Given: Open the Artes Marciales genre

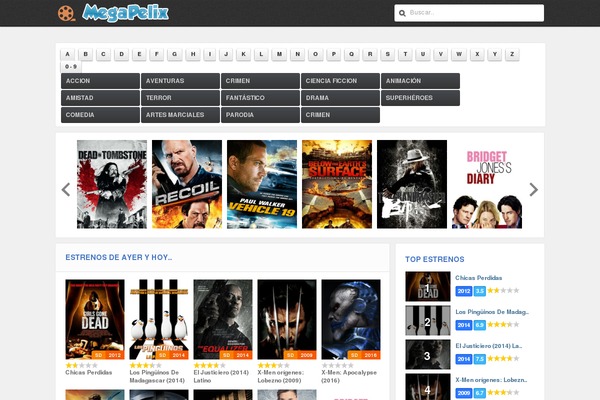Looking at the screenshot, I should 180,114.
